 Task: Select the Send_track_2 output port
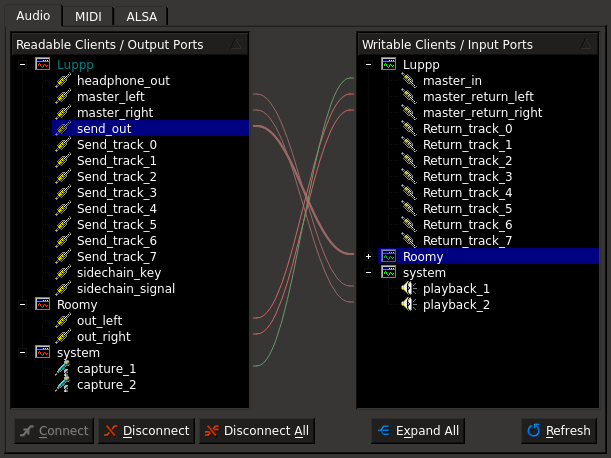pos(117,177)
